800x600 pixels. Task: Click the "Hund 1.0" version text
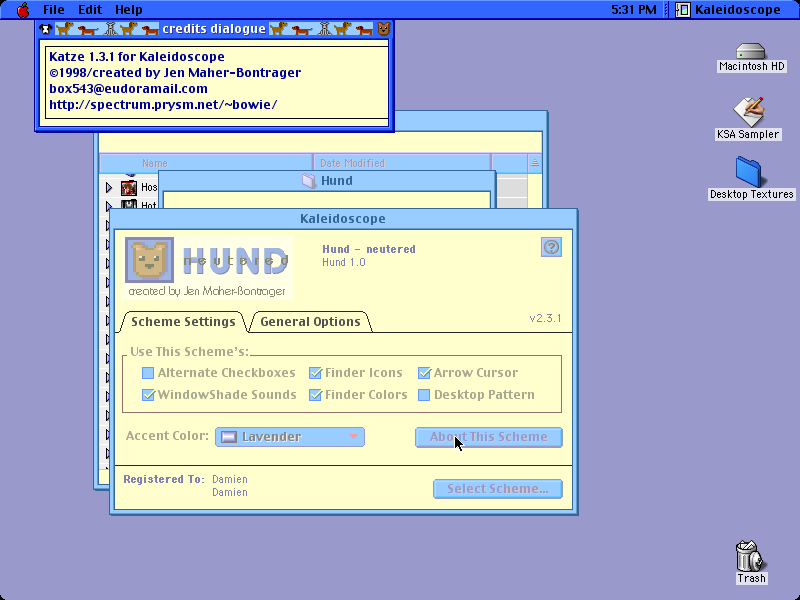click(344, 262)
